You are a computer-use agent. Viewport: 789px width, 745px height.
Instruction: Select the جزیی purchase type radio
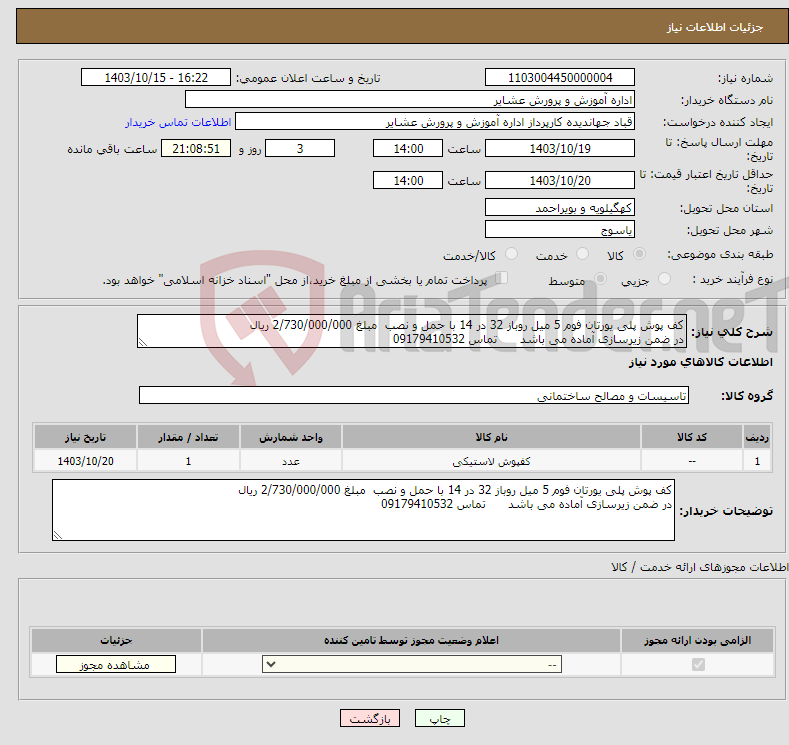(x=664, y=279)
